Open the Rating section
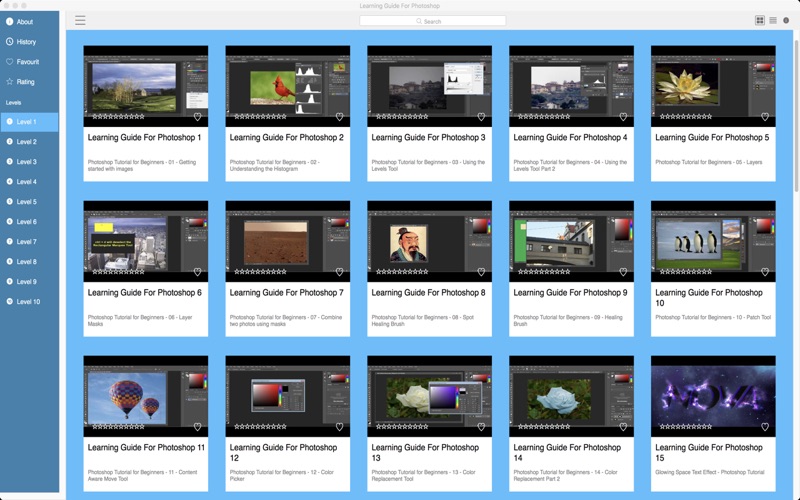 [x=29, y=82]
